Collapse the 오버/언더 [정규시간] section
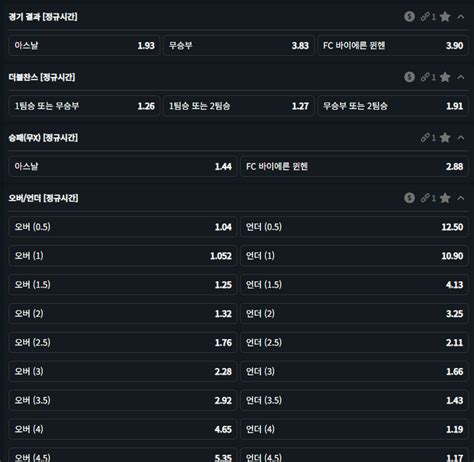The image size is (474, 462). 461,198
